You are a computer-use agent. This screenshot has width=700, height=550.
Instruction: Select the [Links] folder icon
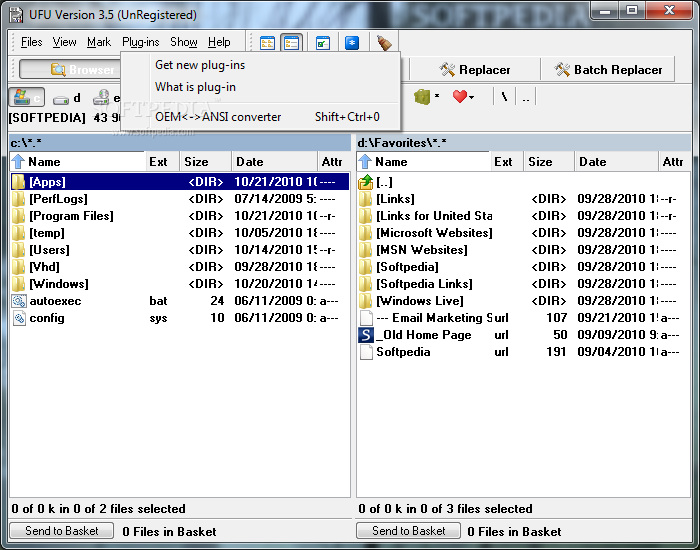(365, 199)
